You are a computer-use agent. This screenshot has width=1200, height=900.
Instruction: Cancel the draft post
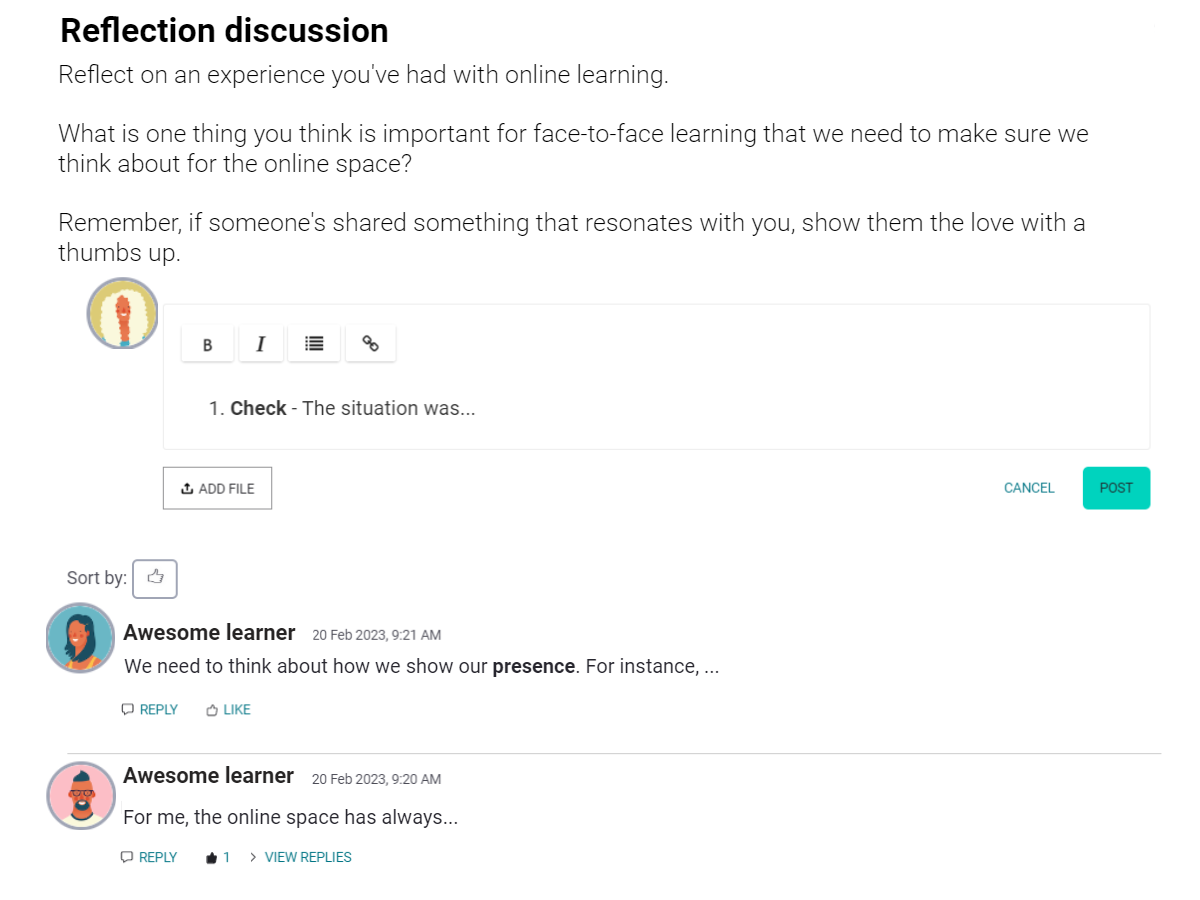(x=1029, y=488)
